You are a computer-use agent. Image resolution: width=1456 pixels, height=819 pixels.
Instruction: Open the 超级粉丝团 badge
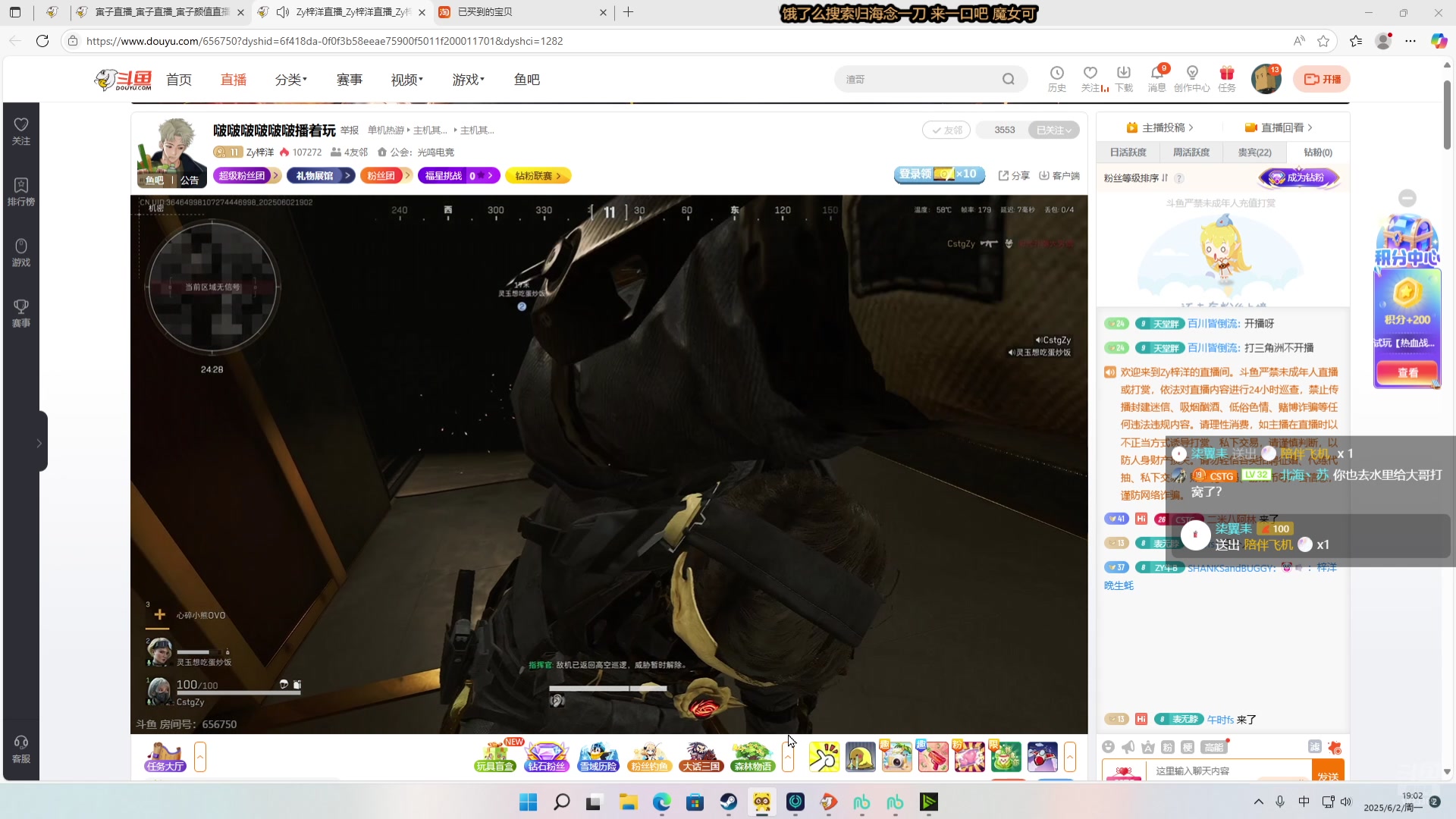point(247,175)
